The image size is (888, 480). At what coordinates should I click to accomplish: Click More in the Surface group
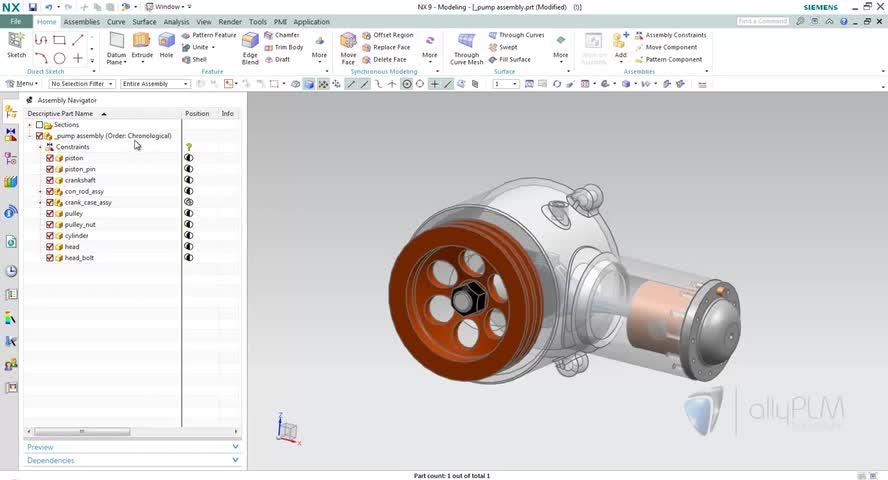pyautogui.click(x=560, y=48)
